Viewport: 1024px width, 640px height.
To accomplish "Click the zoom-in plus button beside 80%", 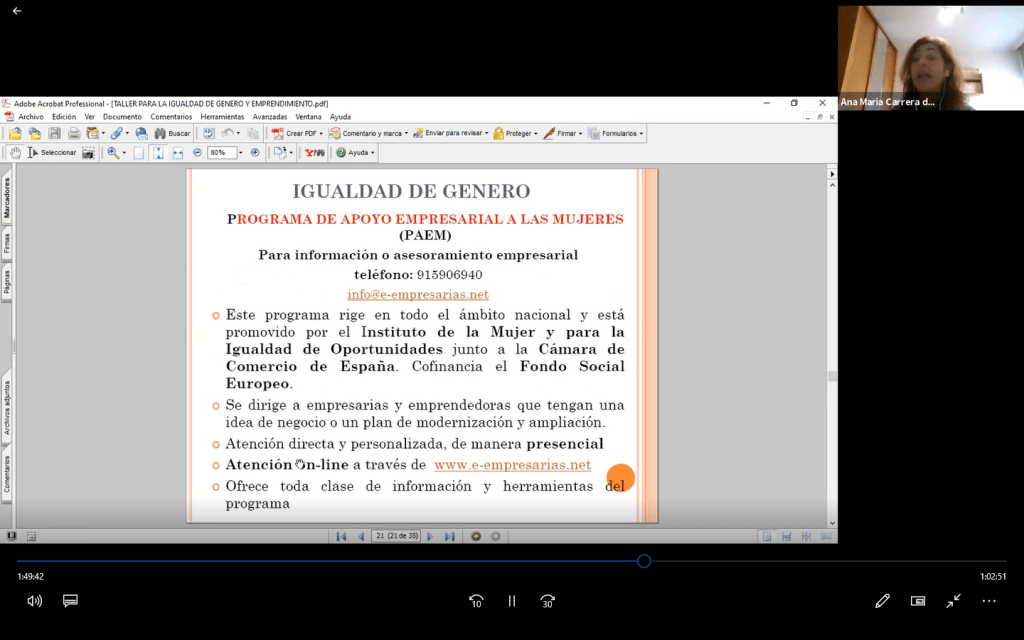I will [255, 153].
